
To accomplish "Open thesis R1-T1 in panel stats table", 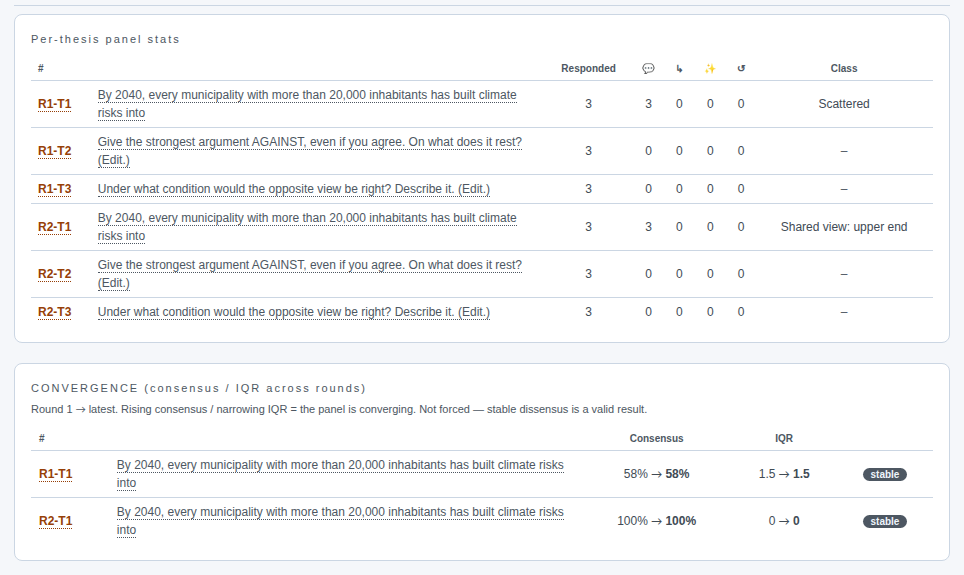I will point(55,104).
